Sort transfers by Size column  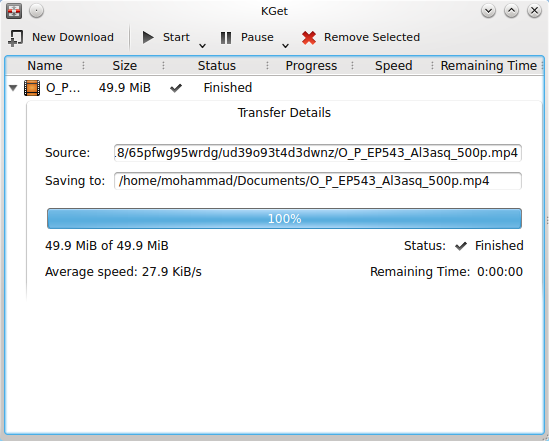click(124, 66)
